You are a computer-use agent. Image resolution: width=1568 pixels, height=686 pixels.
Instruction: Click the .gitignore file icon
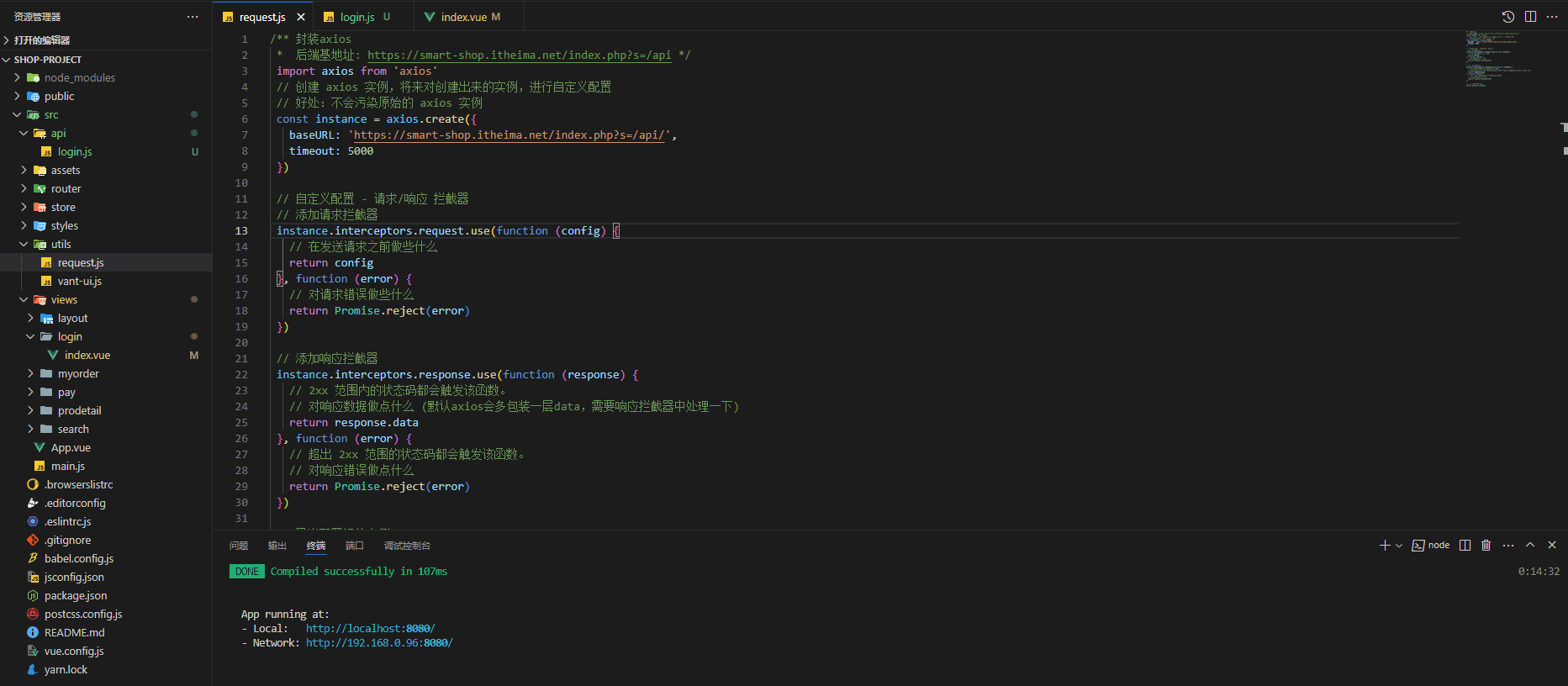point(33,540)
